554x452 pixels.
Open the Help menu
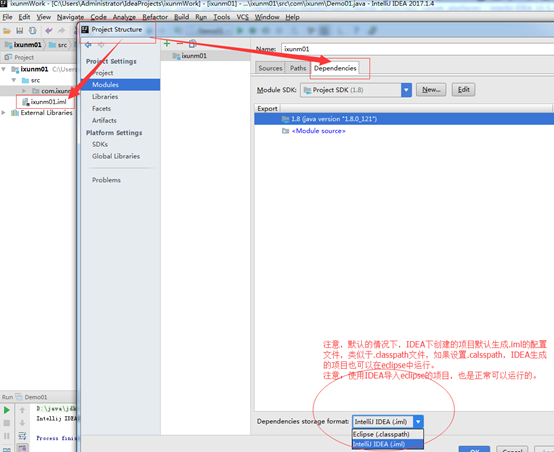pyautogui.click(x=292, y=17)
